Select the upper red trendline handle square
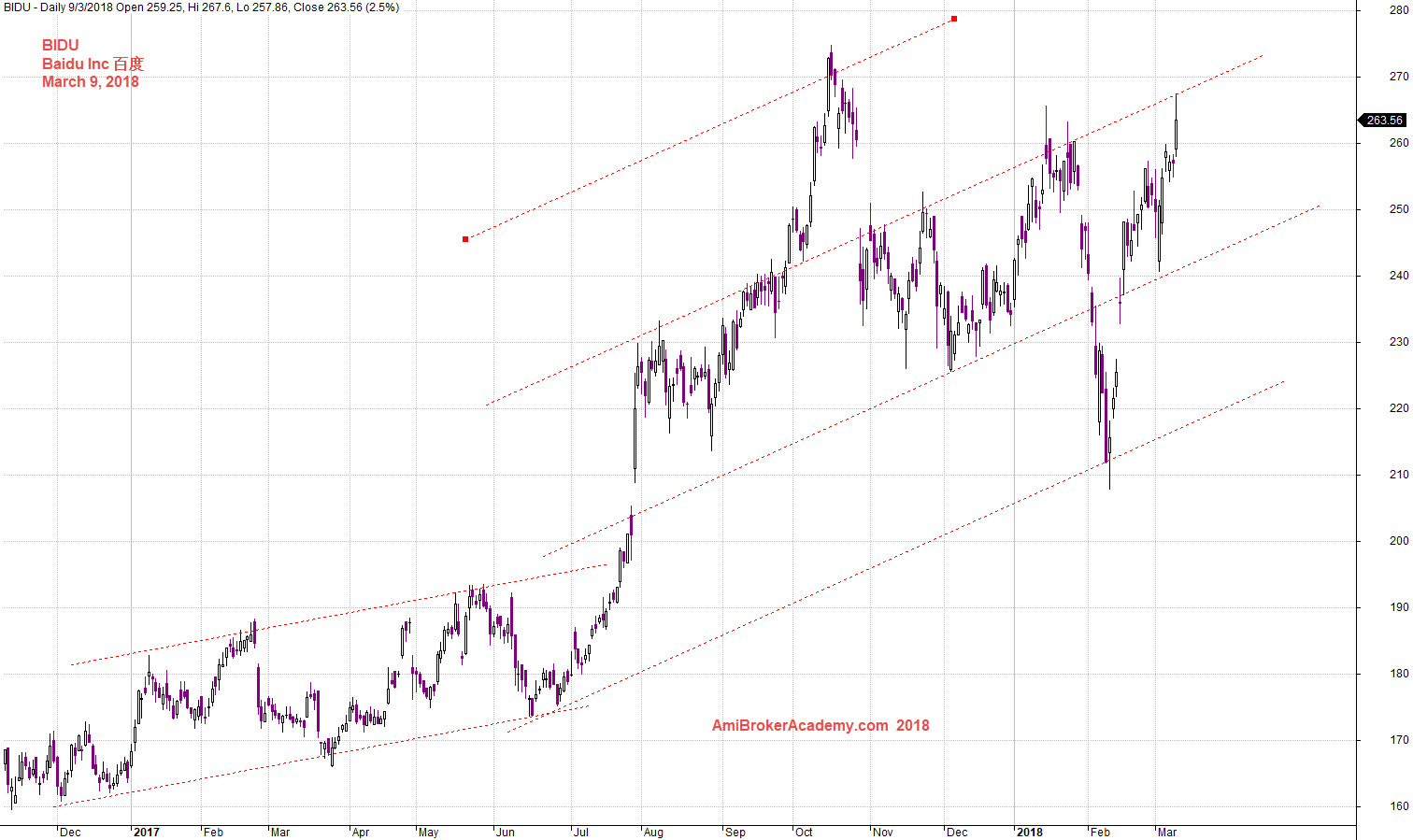 click(x=954, y=19)
